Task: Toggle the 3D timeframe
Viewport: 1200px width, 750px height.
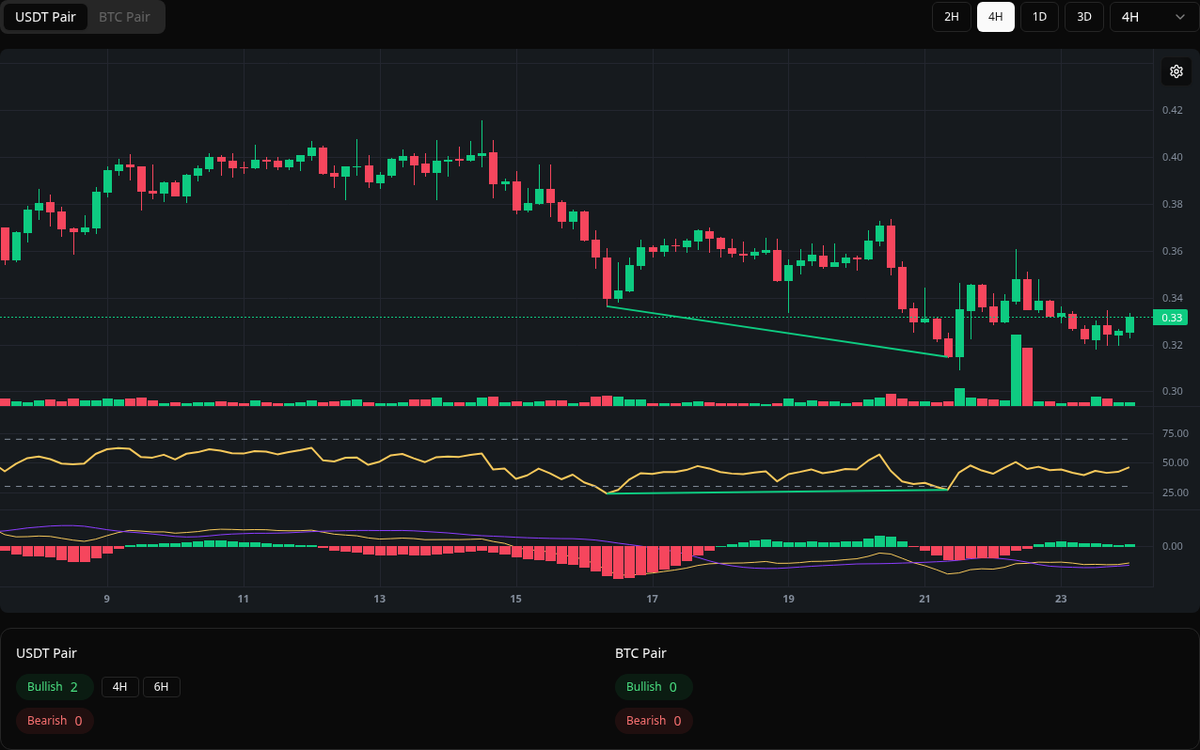Action: pos(1083,17)
